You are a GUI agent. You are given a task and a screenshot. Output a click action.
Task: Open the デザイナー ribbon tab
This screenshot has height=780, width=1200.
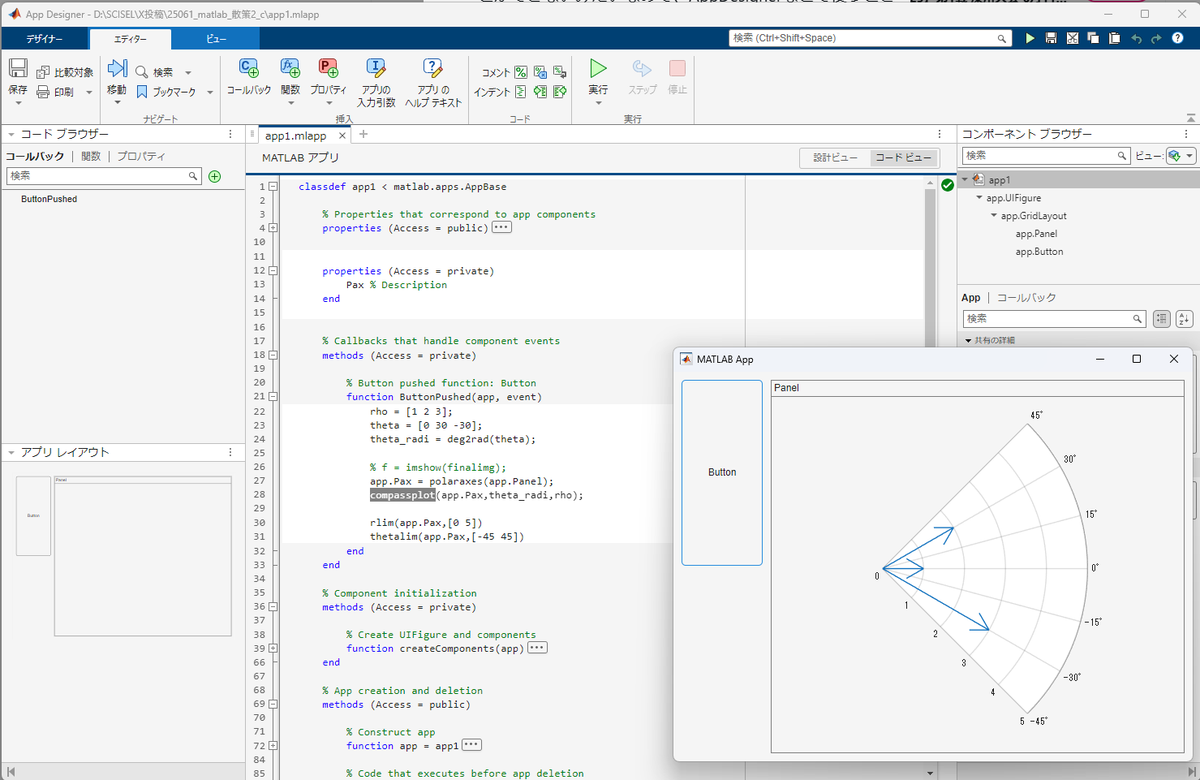[44, 38]
